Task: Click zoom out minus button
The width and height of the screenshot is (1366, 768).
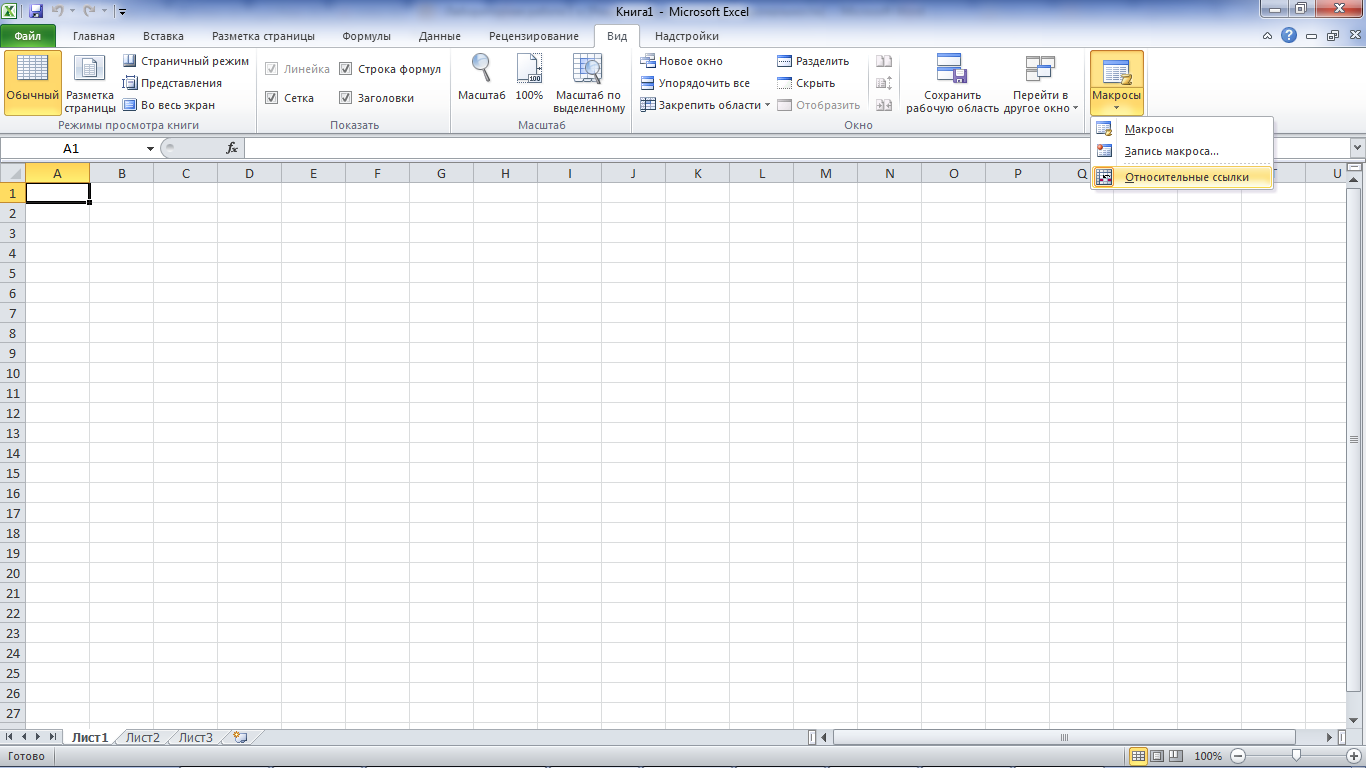Action: [1238, 756]
